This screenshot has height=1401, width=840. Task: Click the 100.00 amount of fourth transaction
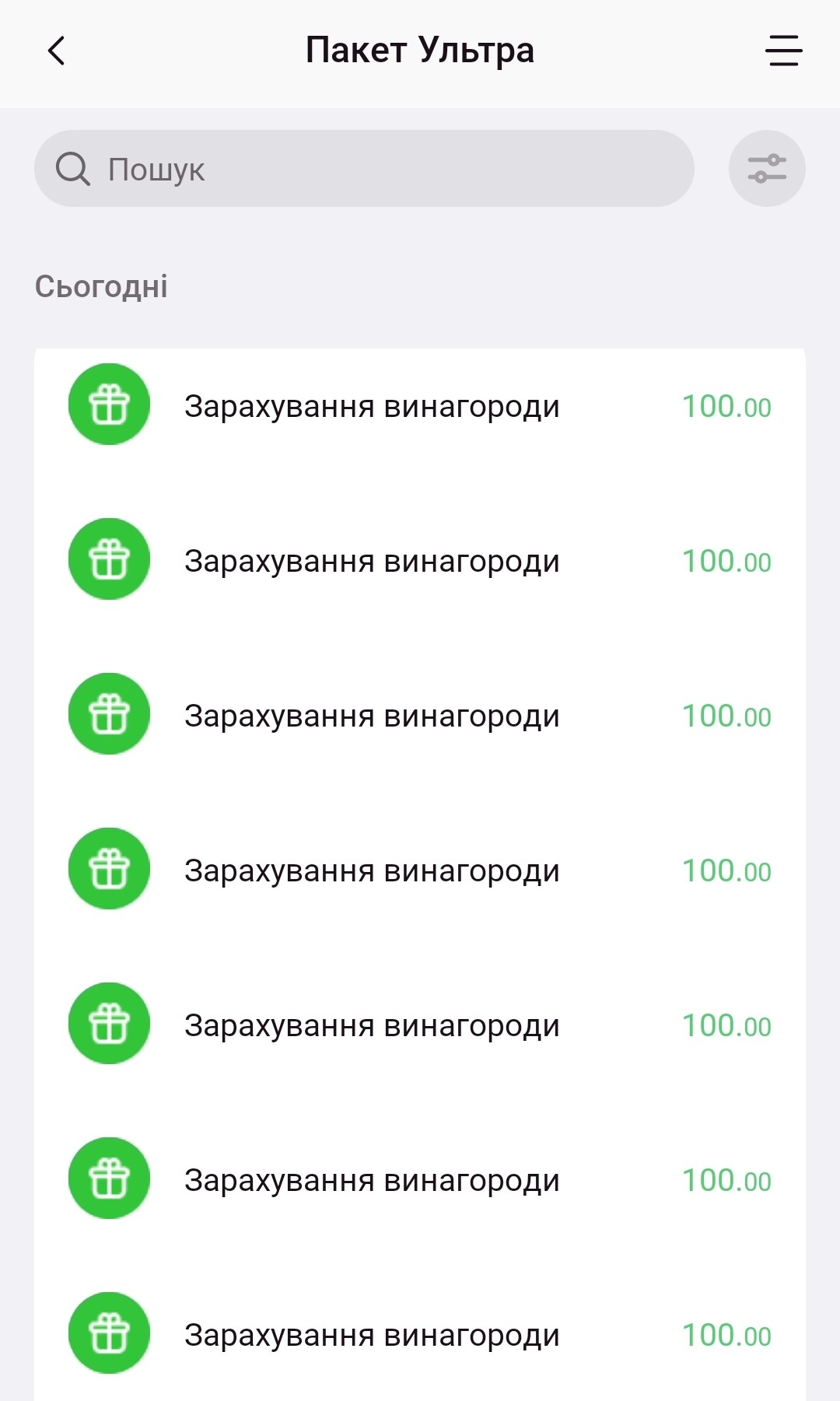click(x=726, y=871)
